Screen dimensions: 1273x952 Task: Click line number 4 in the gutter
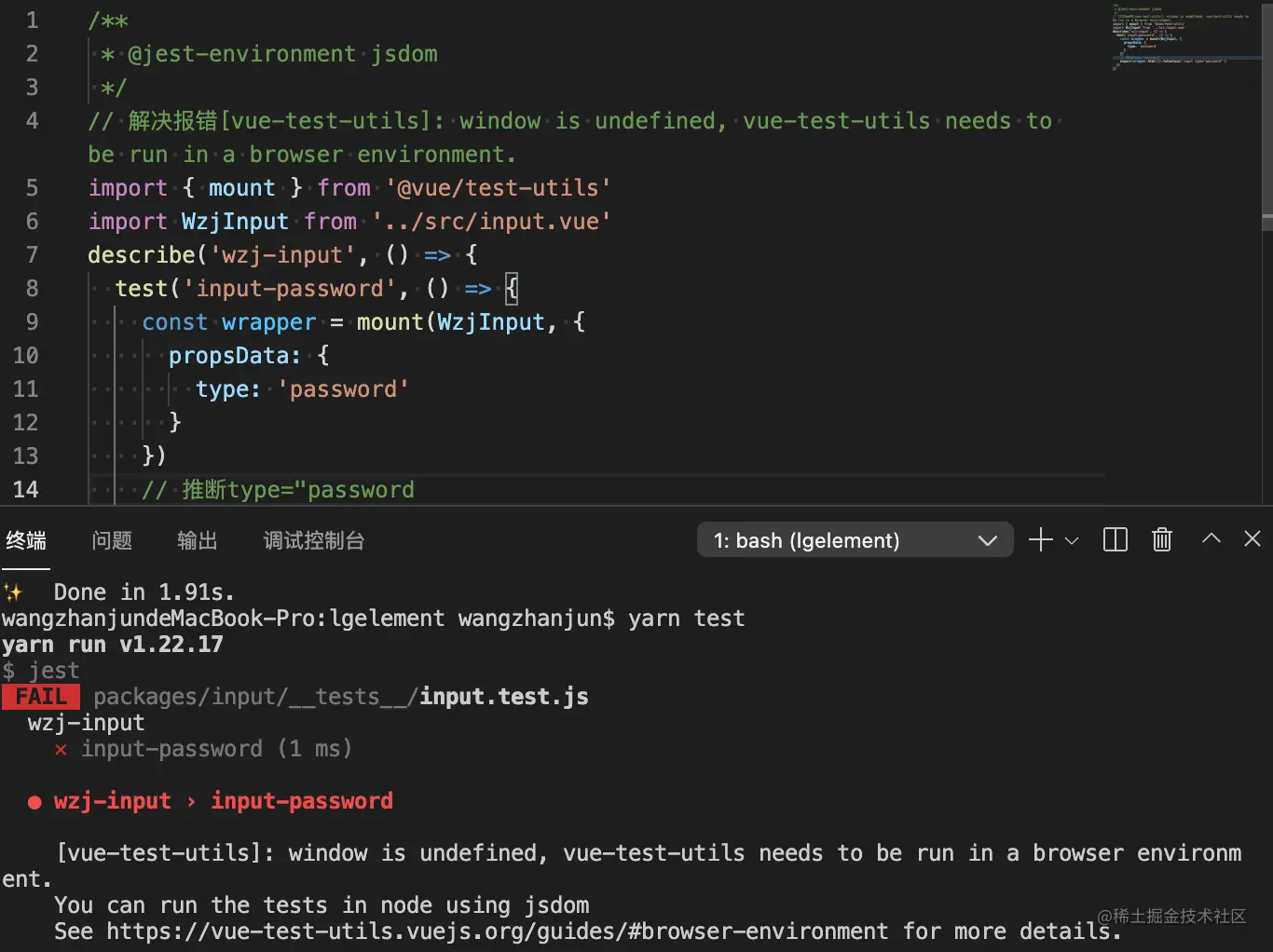click(33, 121)
